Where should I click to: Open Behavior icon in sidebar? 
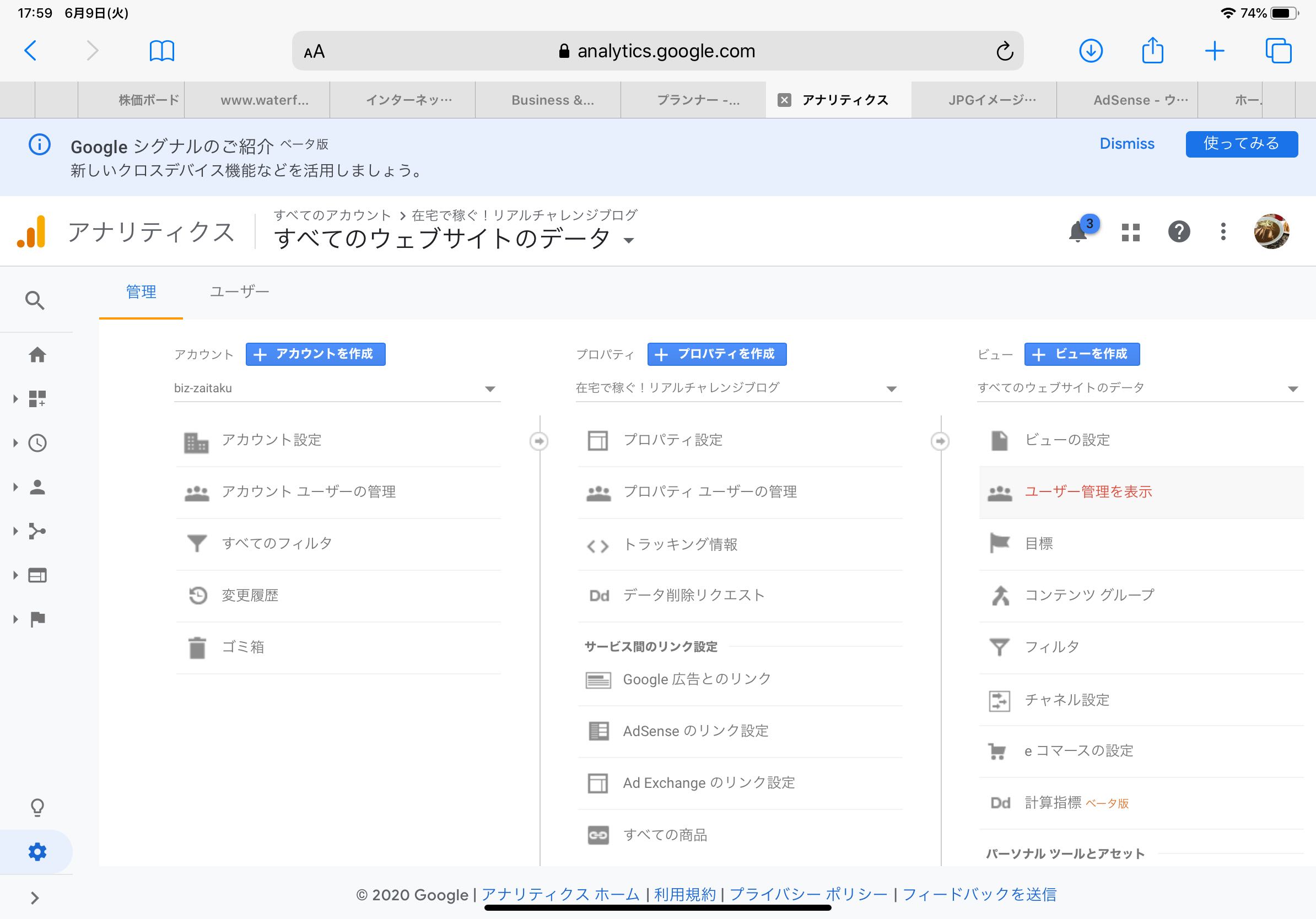38,575
